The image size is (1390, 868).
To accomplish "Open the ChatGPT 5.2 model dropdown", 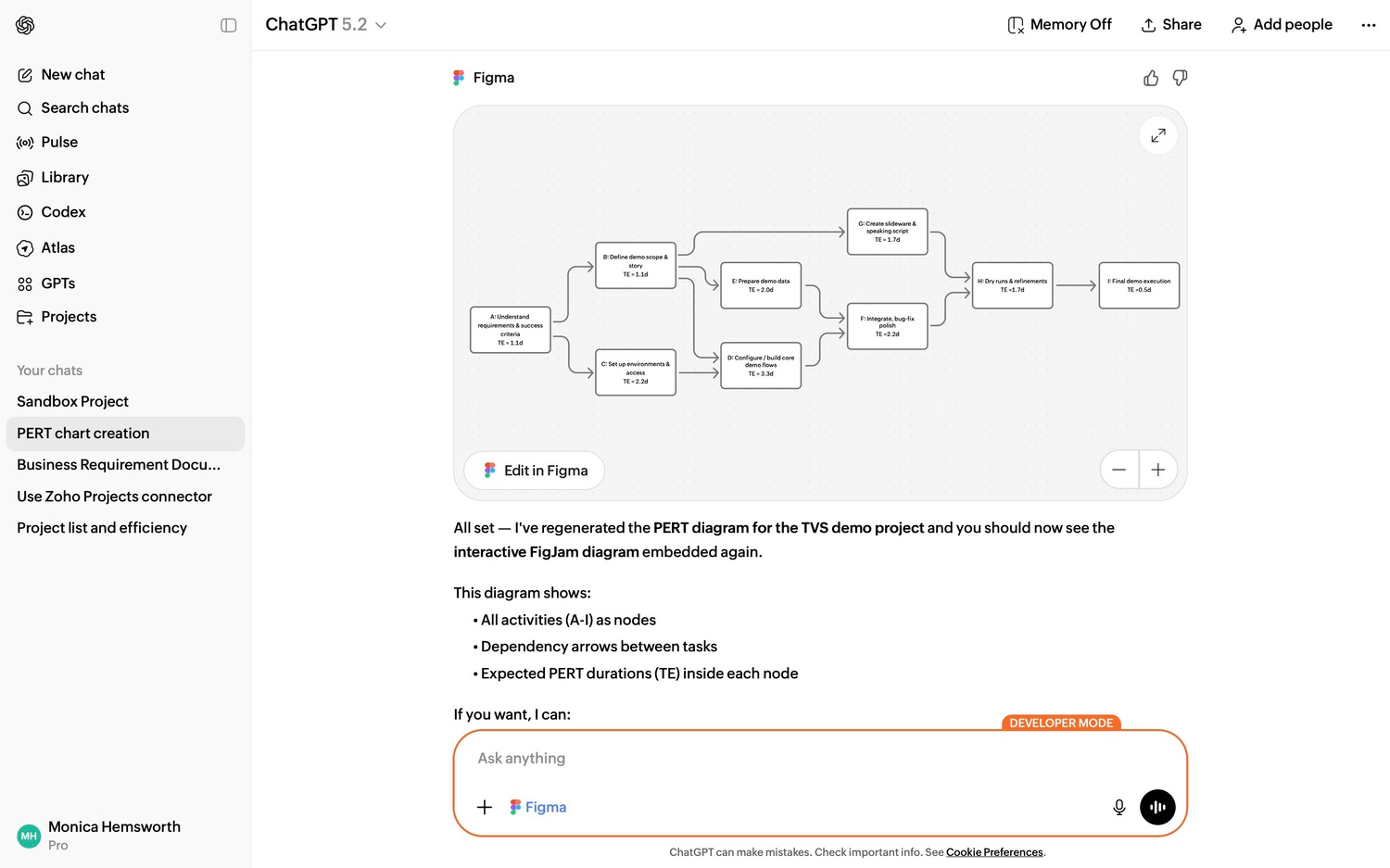I will coord(325,25).
